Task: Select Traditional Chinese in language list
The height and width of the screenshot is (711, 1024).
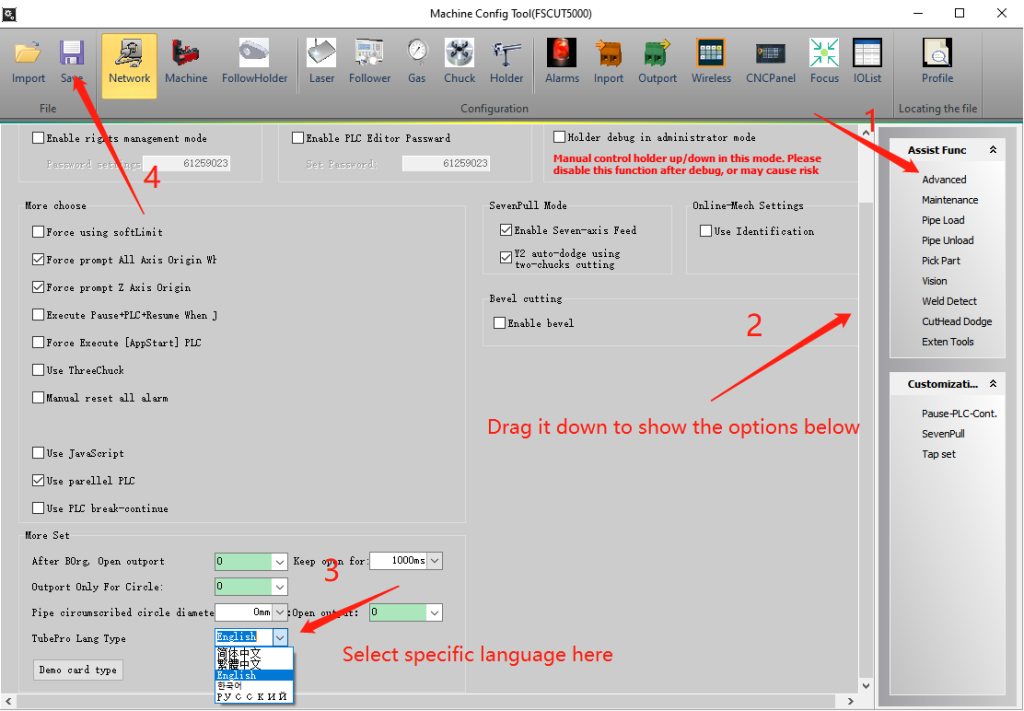Action: click(x=255, y=664)
